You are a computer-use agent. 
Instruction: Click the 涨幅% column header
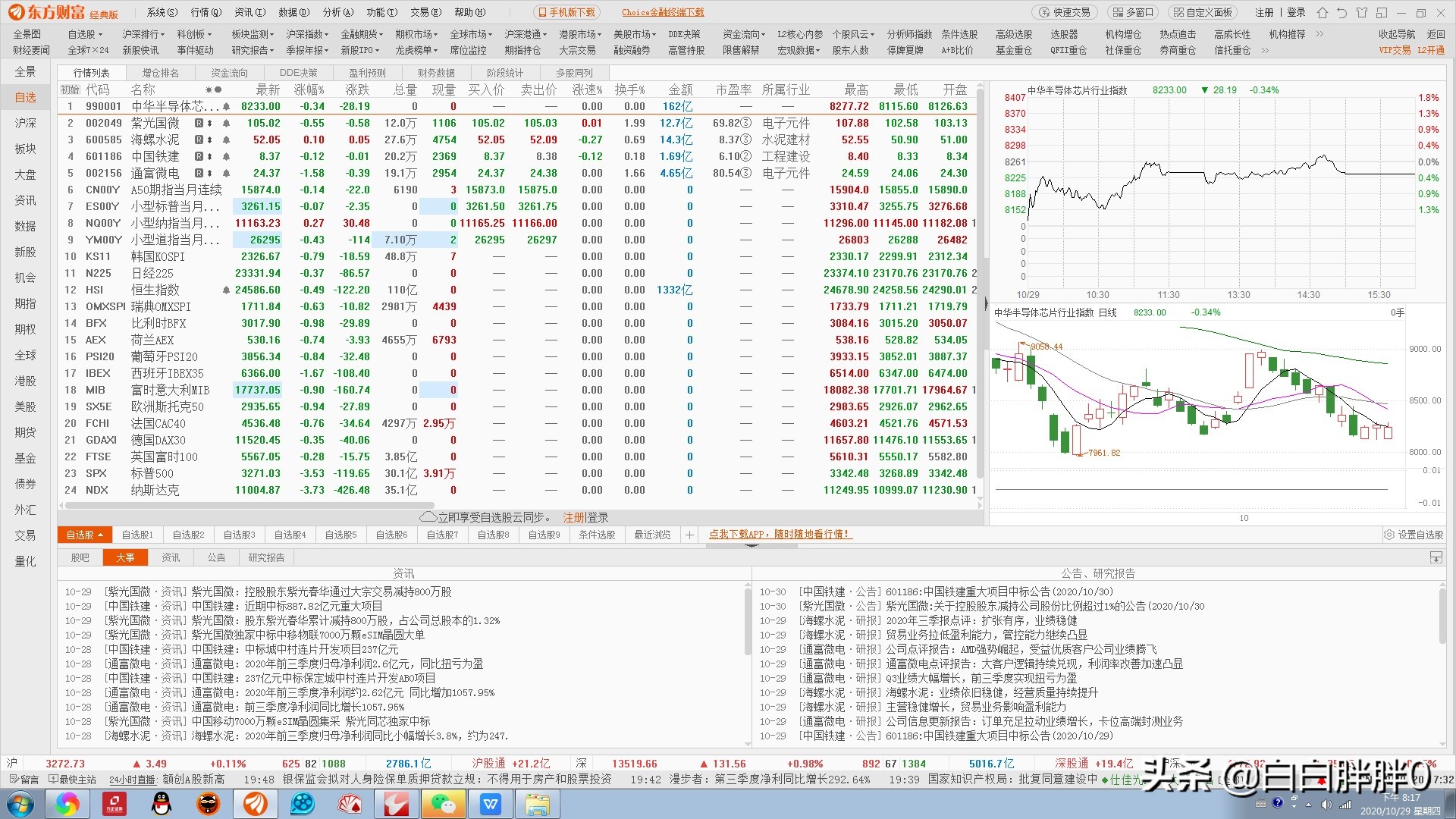pos(309,89)
